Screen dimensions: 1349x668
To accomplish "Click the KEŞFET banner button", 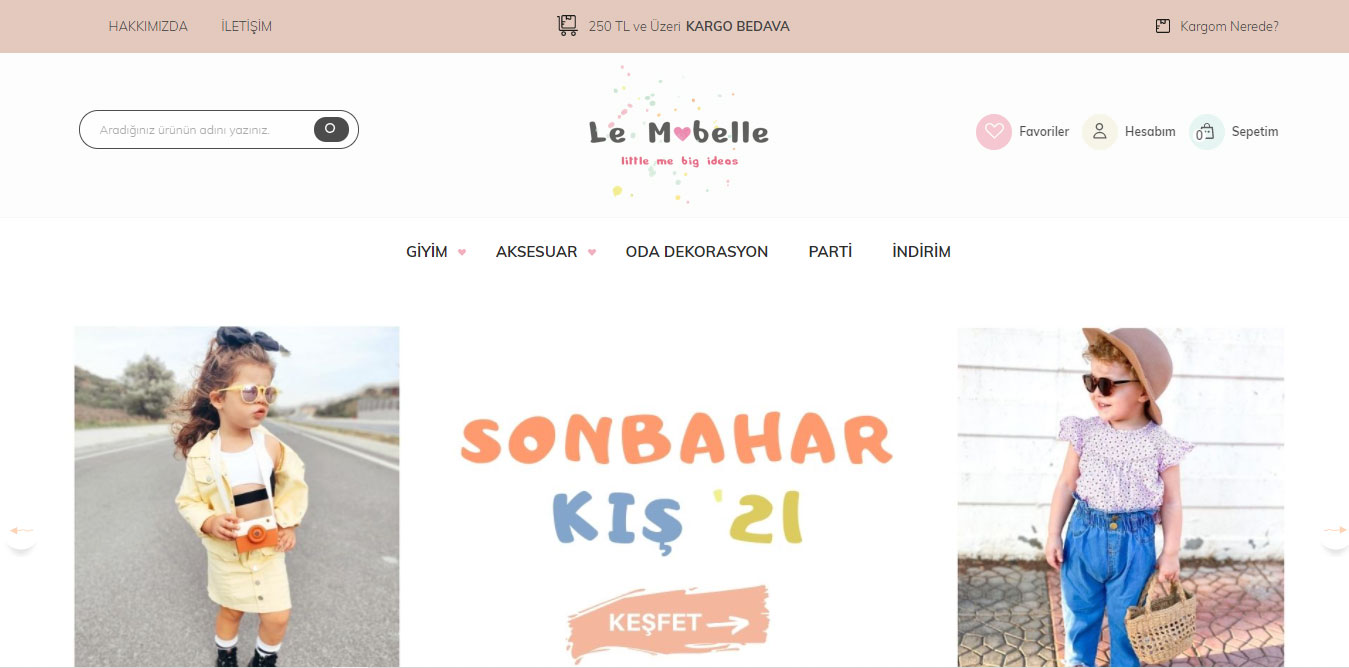I will tap(669, 623).
